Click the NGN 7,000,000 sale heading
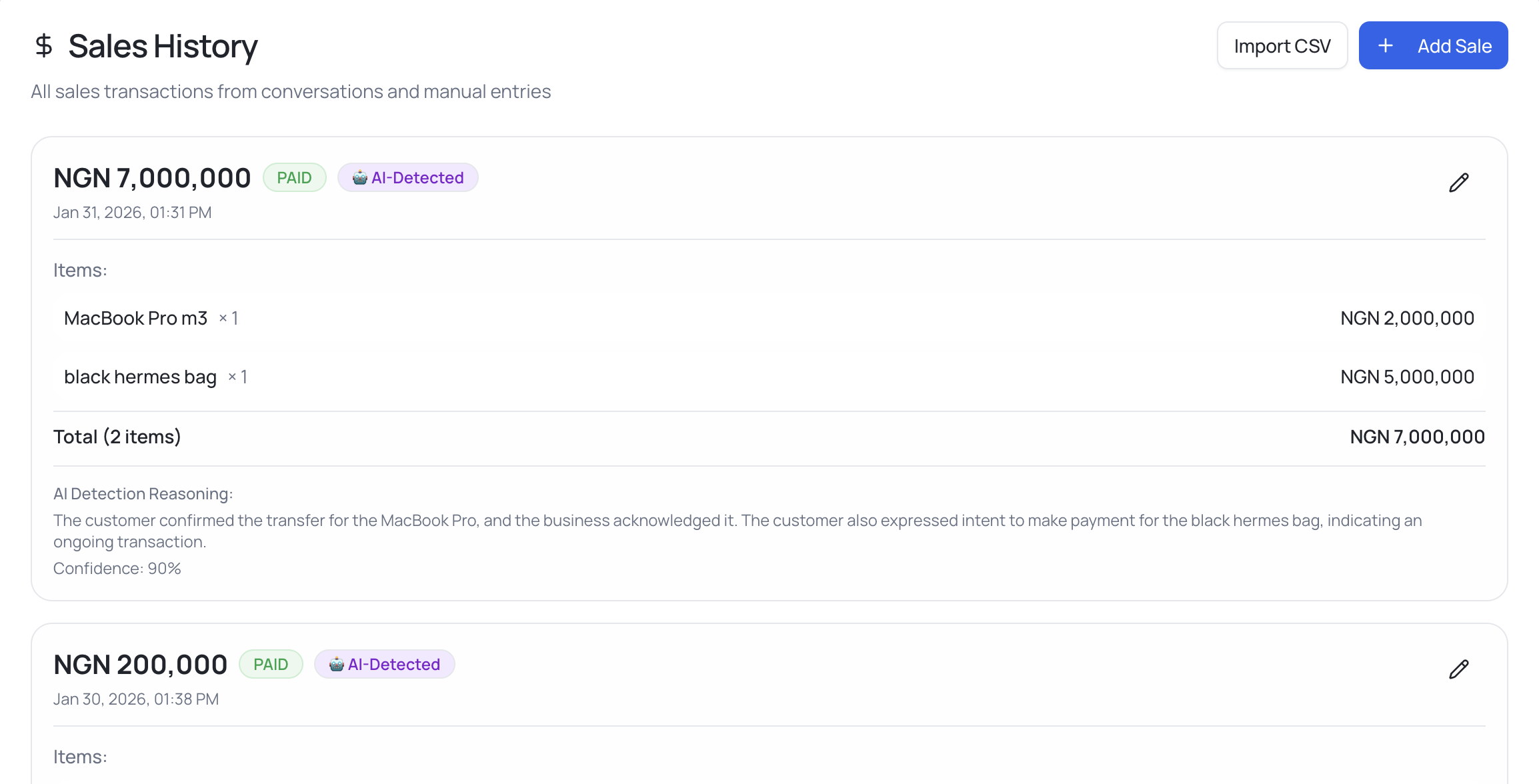1539x784 pixels. [152, 178]
